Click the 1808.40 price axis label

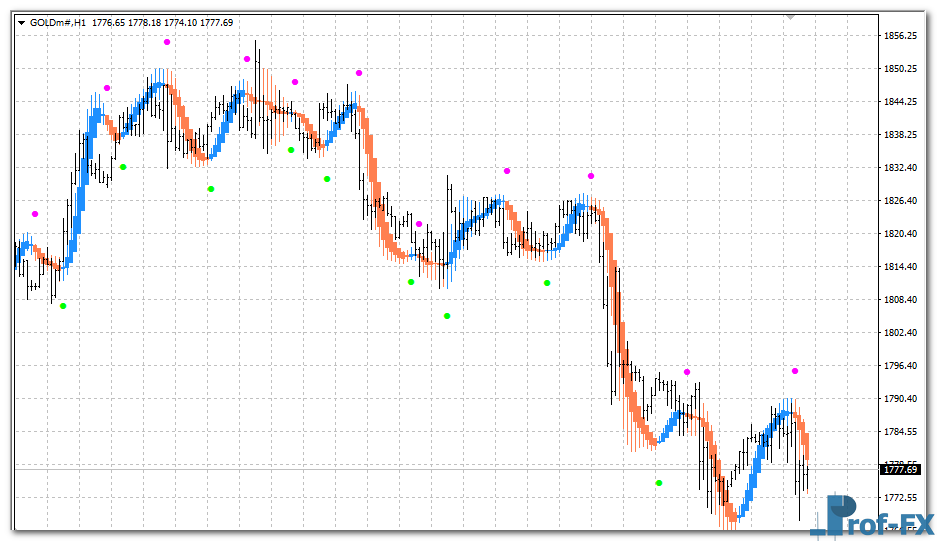pos(901,300)
